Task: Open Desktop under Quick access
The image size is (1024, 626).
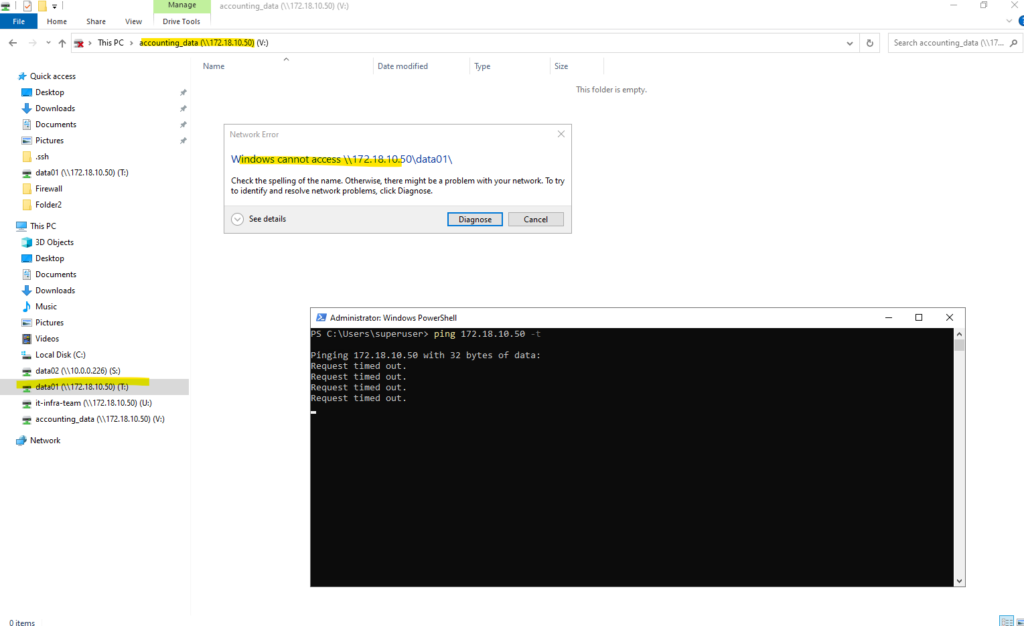Action: [50, 93]
